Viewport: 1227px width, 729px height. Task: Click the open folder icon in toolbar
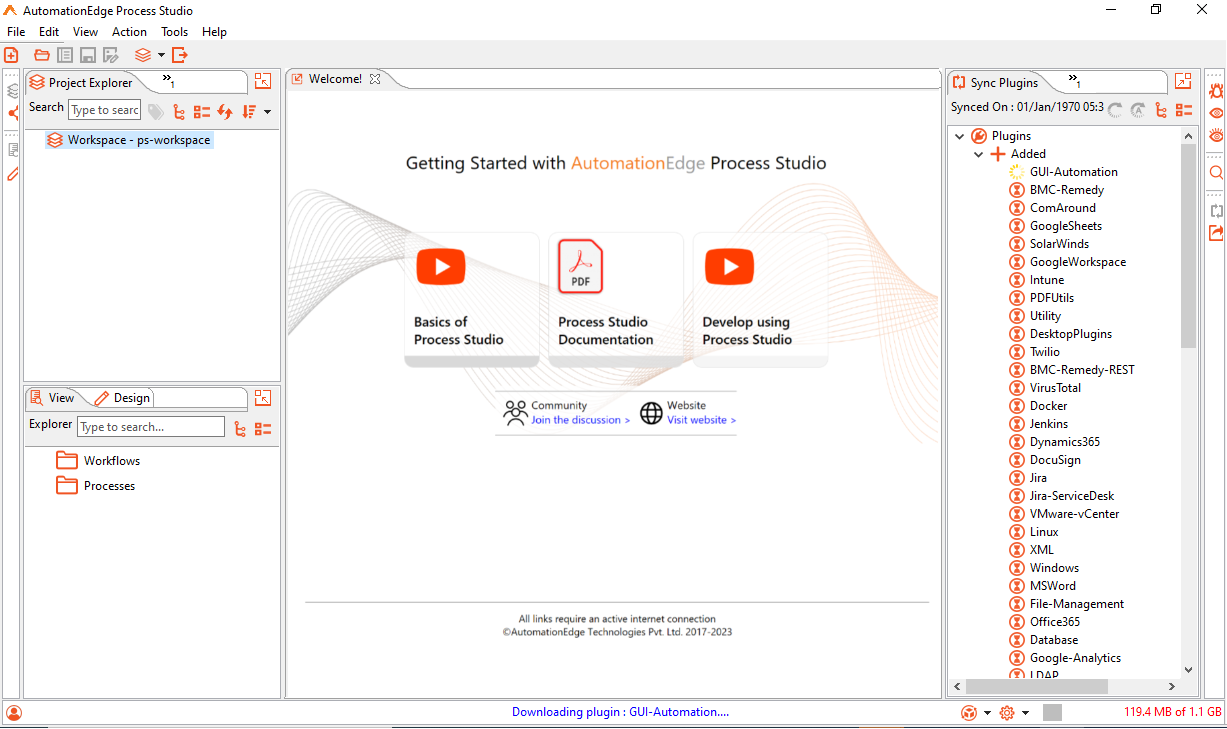point(42,55)
